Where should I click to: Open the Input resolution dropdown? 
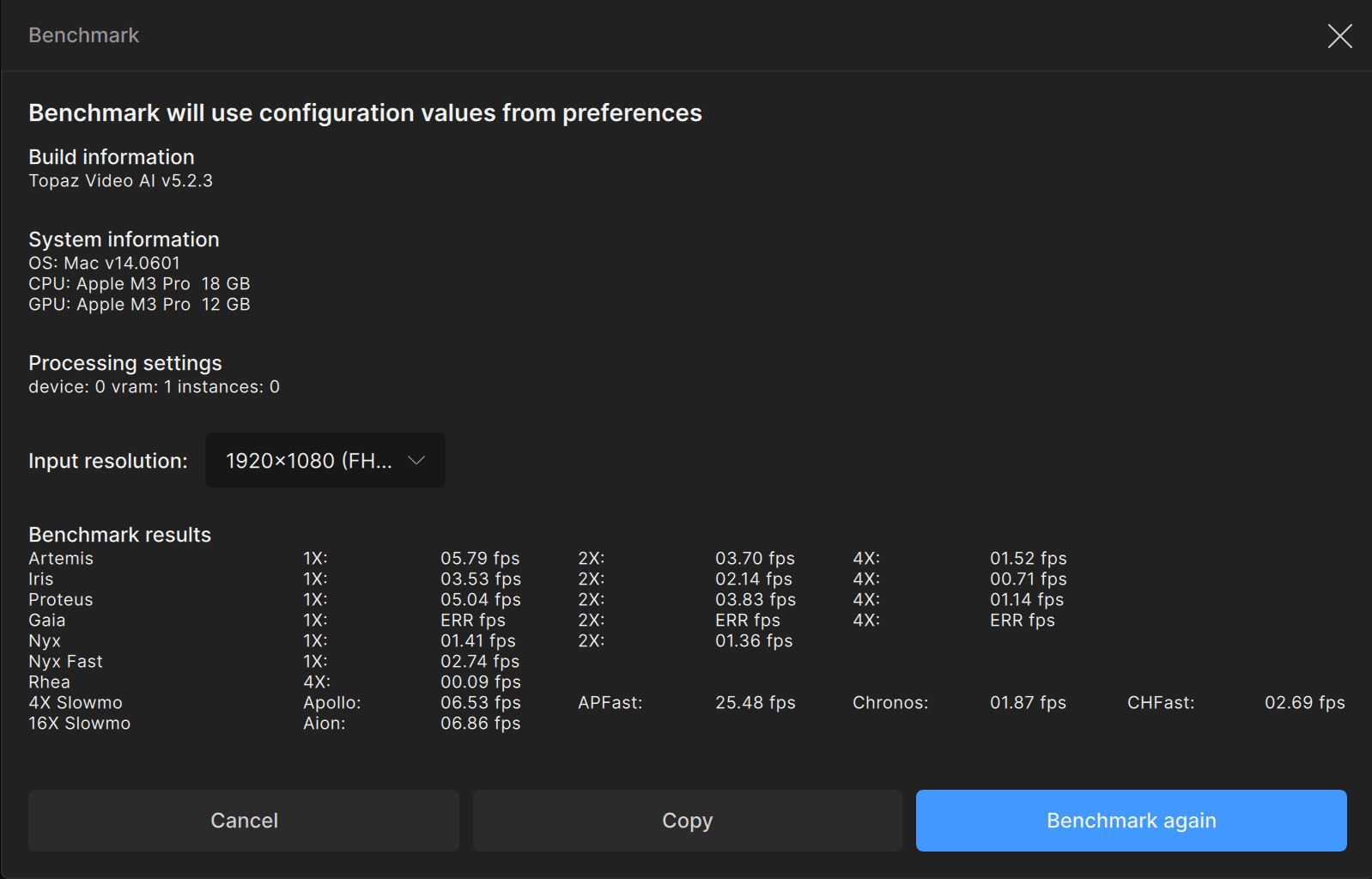click(325, 461)
